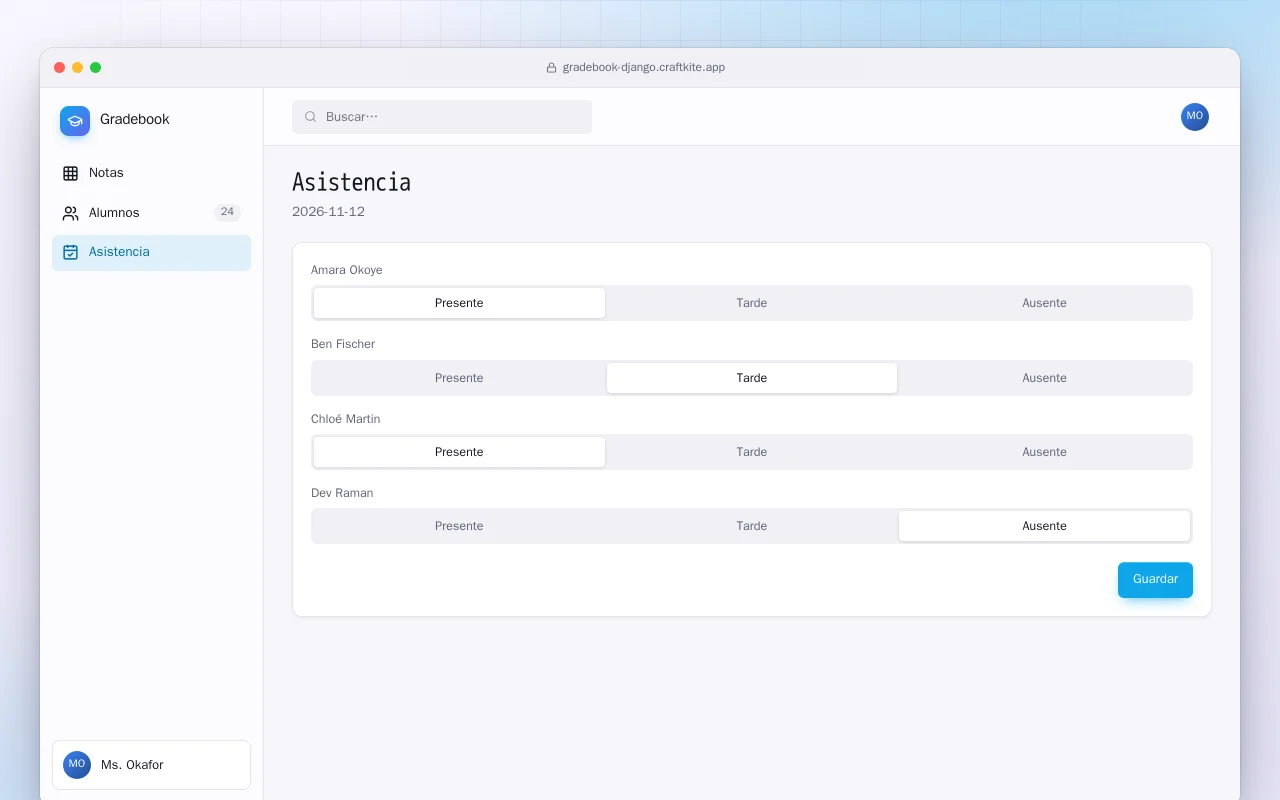Set Ben Fischer to Tarde
Image resolution: width=1280 pixels, height=800 pixels.
(752, 378)
